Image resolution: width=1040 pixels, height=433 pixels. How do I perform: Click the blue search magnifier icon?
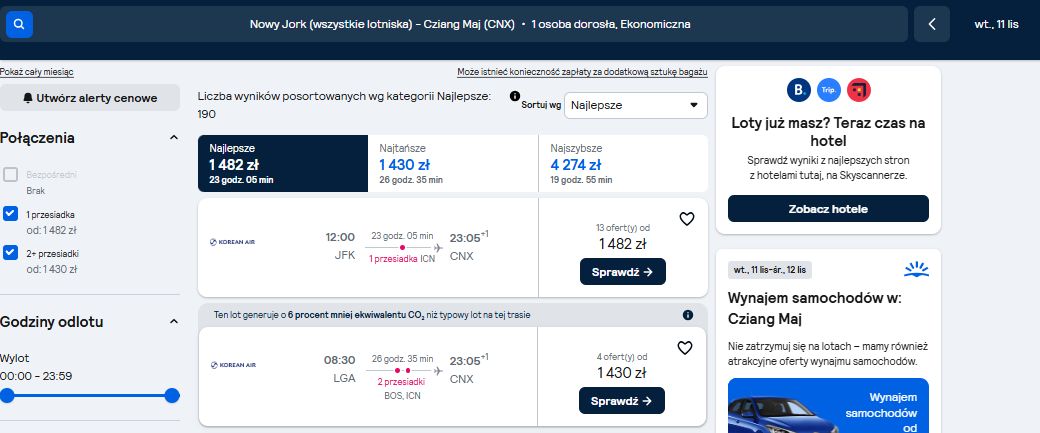tap(19, 25)
